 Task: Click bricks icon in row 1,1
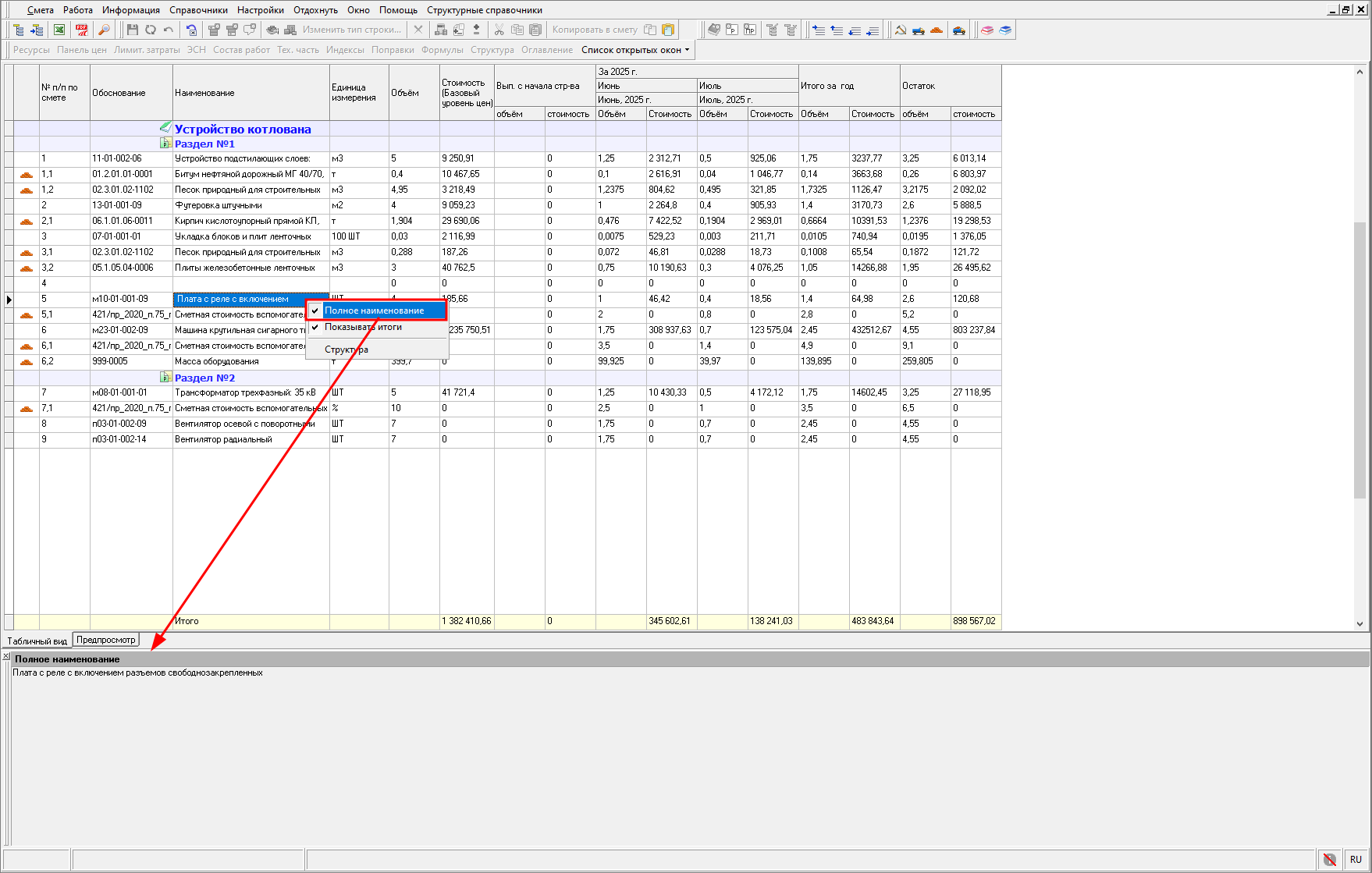(26, 174)
